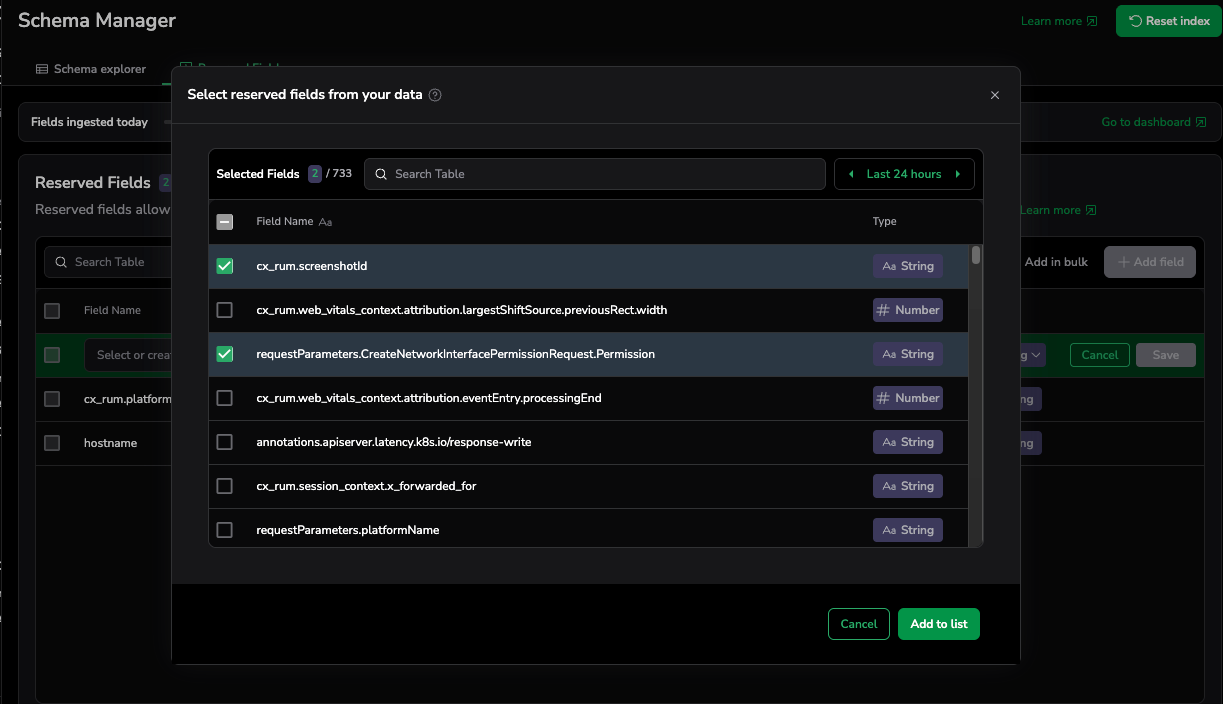
Task: Toggle the select-all checkbox in modal header
Action: [225, 222]
